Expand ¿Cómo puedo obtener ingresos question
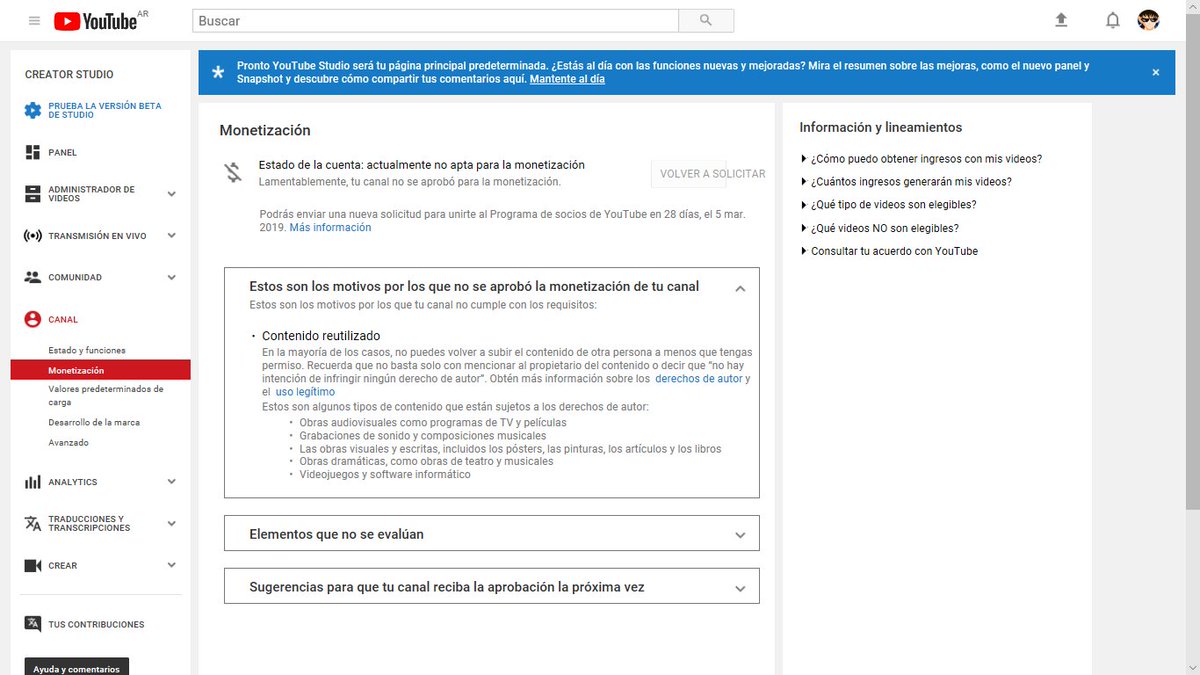This screenshot has width=1200, height=675. 921,159
